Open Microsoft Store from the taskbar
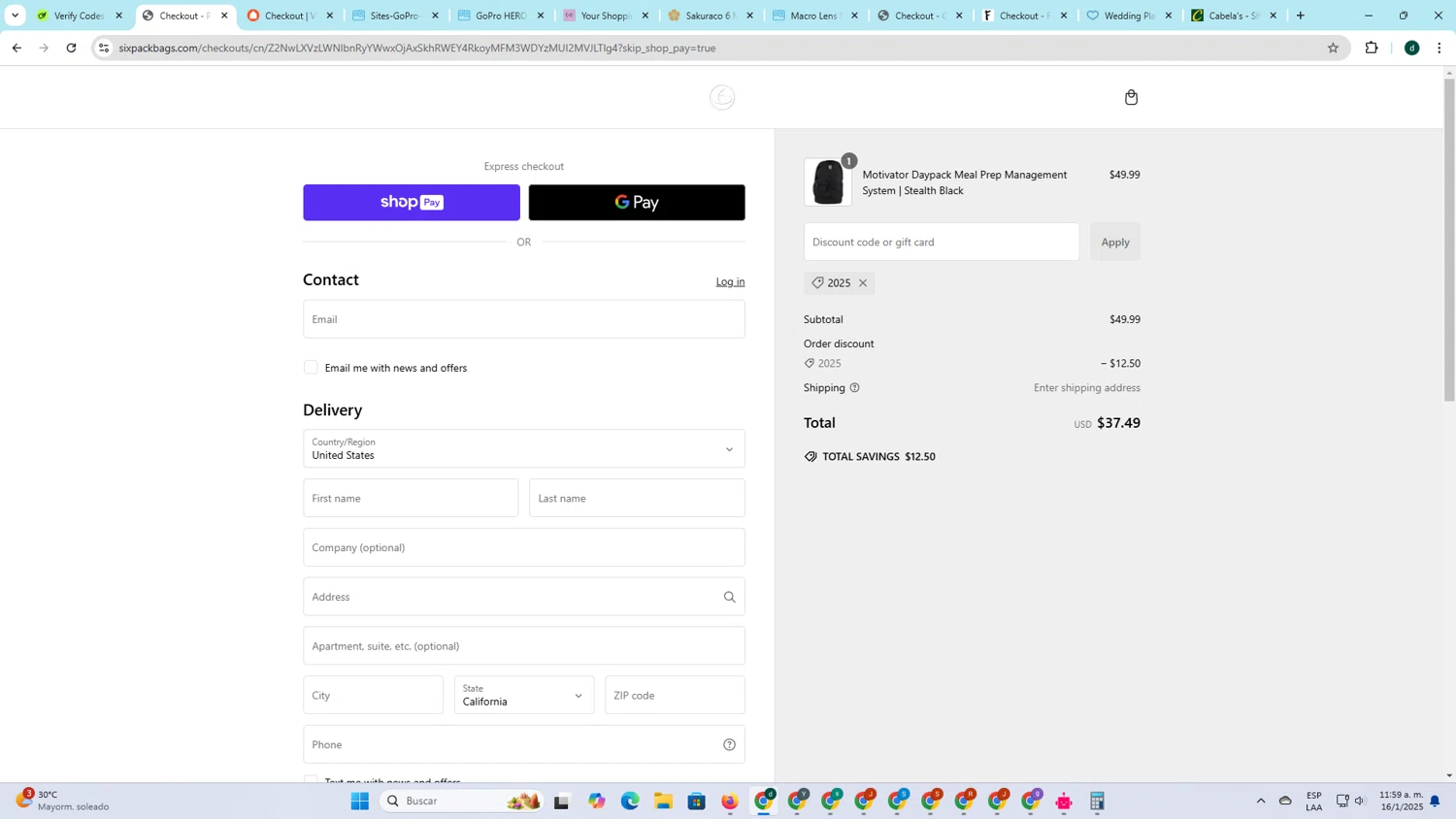1456x819 pixels. (696, 801)
